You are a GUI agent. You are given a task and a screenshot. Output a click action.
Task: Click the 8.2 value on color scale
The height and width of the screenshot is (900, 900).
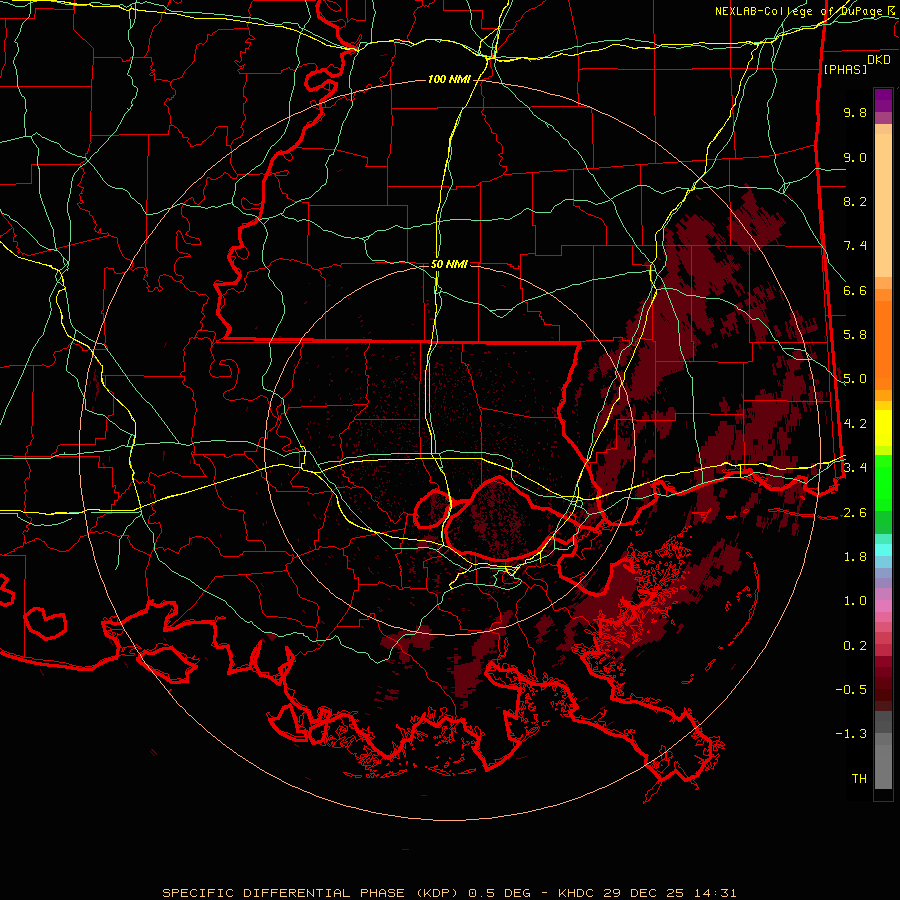[x=855, y=201]
